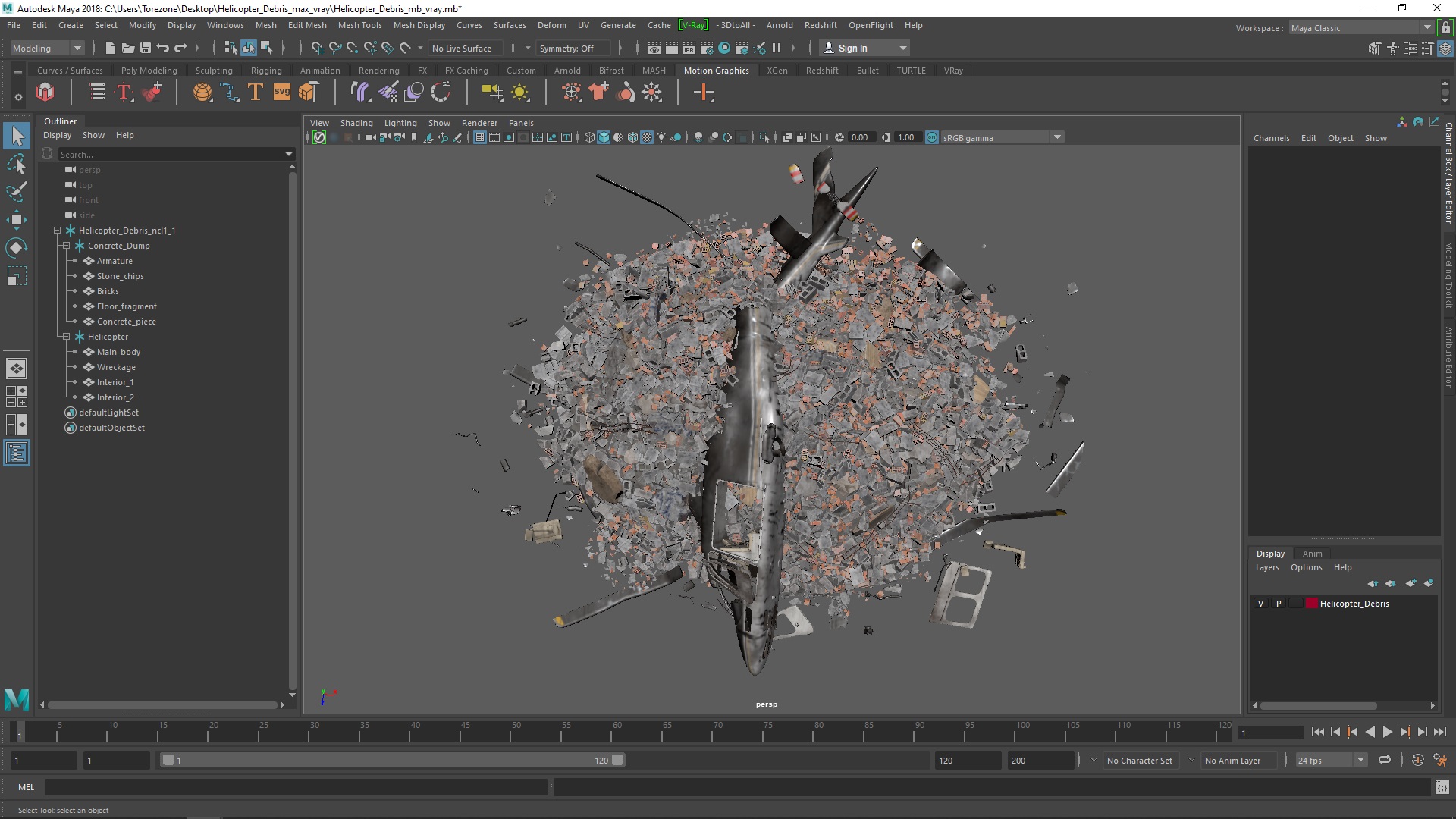Click the red cube shelf icon

pyautogui.click(x=45, y=93)
